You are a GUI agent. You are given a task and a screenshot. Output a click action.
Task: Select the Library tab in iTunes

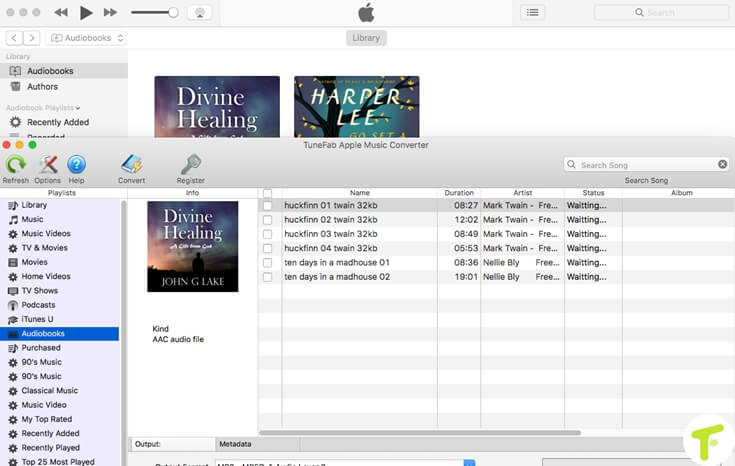click(x=366, y=38)
